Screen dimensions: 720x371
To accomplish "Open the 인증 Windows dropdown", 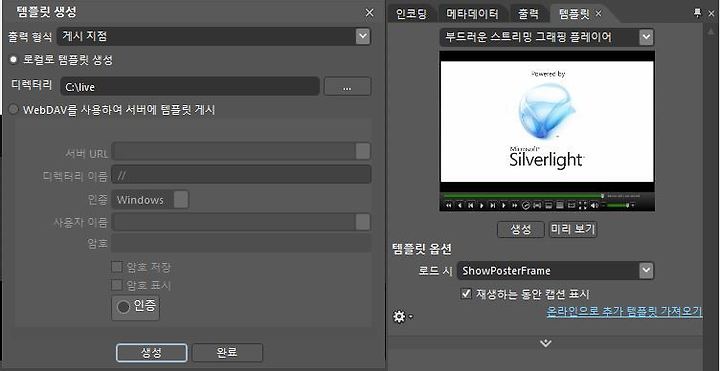I will (181, 200).
